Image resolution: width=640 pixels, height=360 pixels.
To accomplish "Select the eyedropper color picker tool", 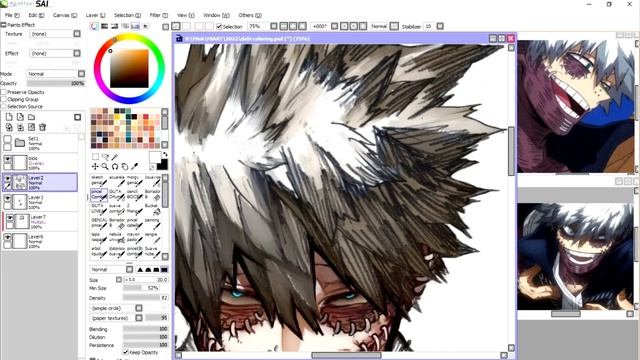I will pos(135,167).
